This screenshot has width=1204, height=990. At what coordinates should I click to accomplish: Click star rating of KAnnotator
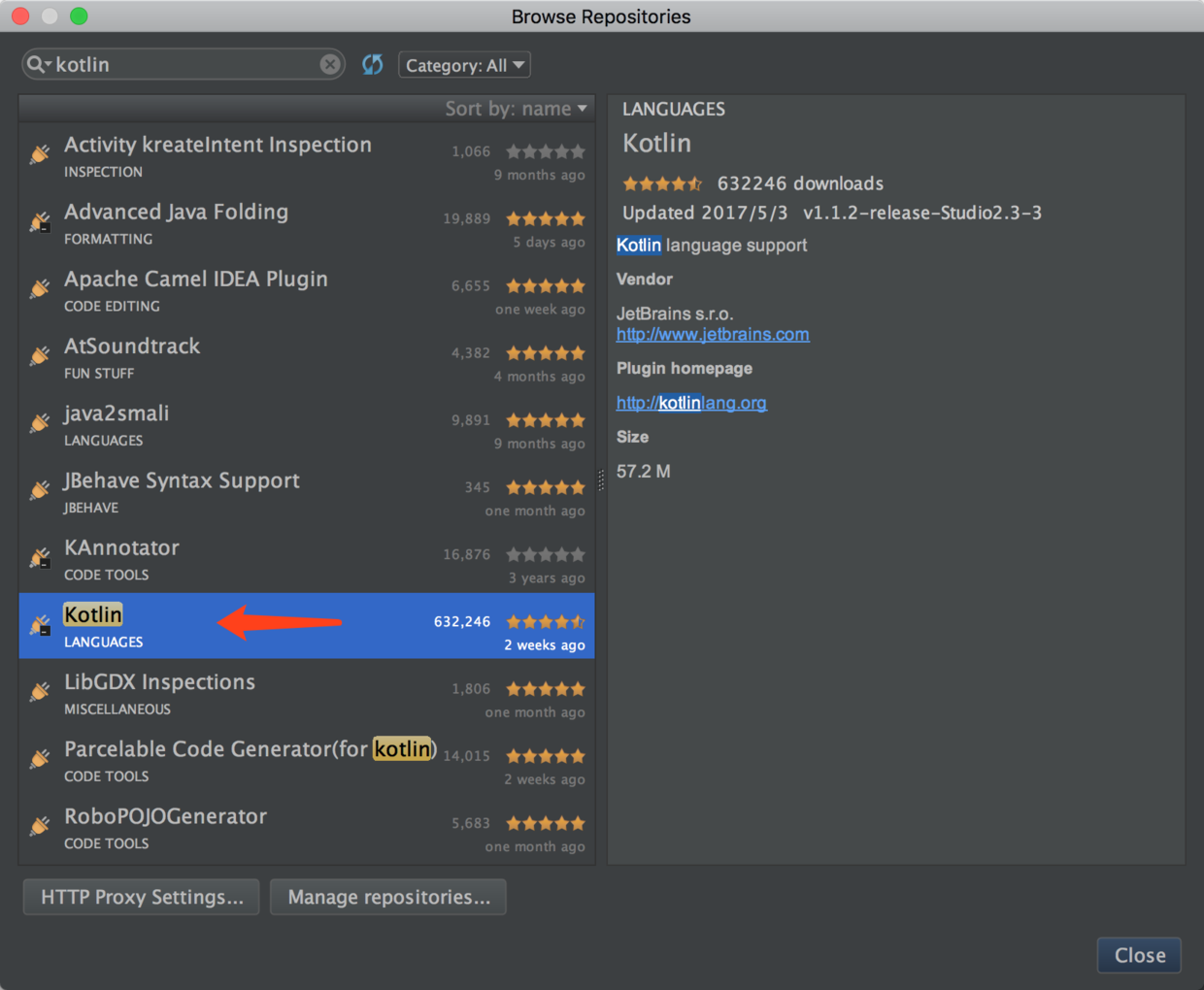pyautogui.click(x=546, y=554)
